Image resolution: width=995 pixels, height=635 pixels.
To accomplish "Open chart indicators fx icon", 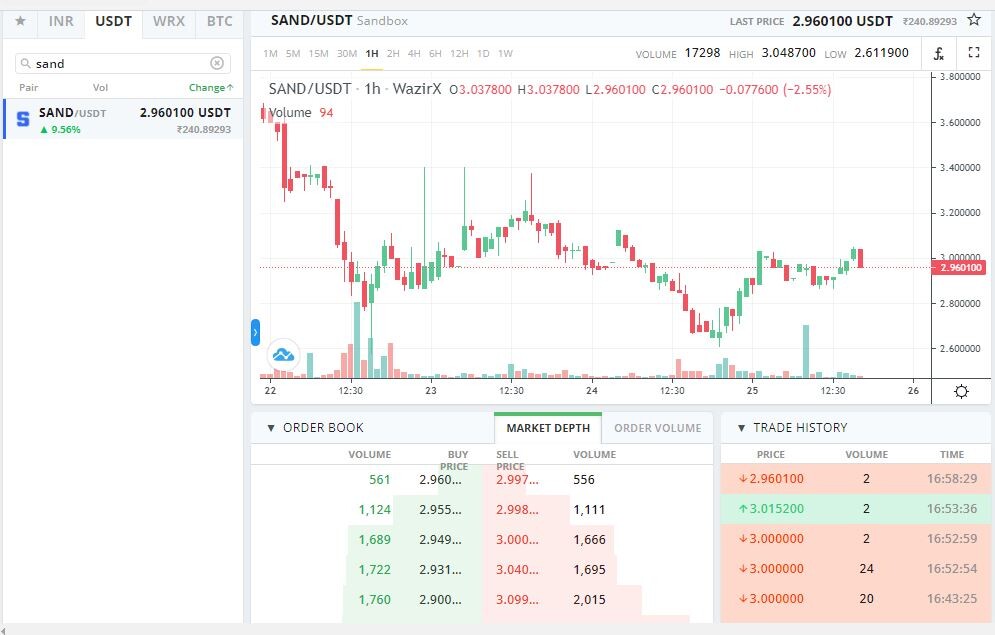I will tap(939, 53).
